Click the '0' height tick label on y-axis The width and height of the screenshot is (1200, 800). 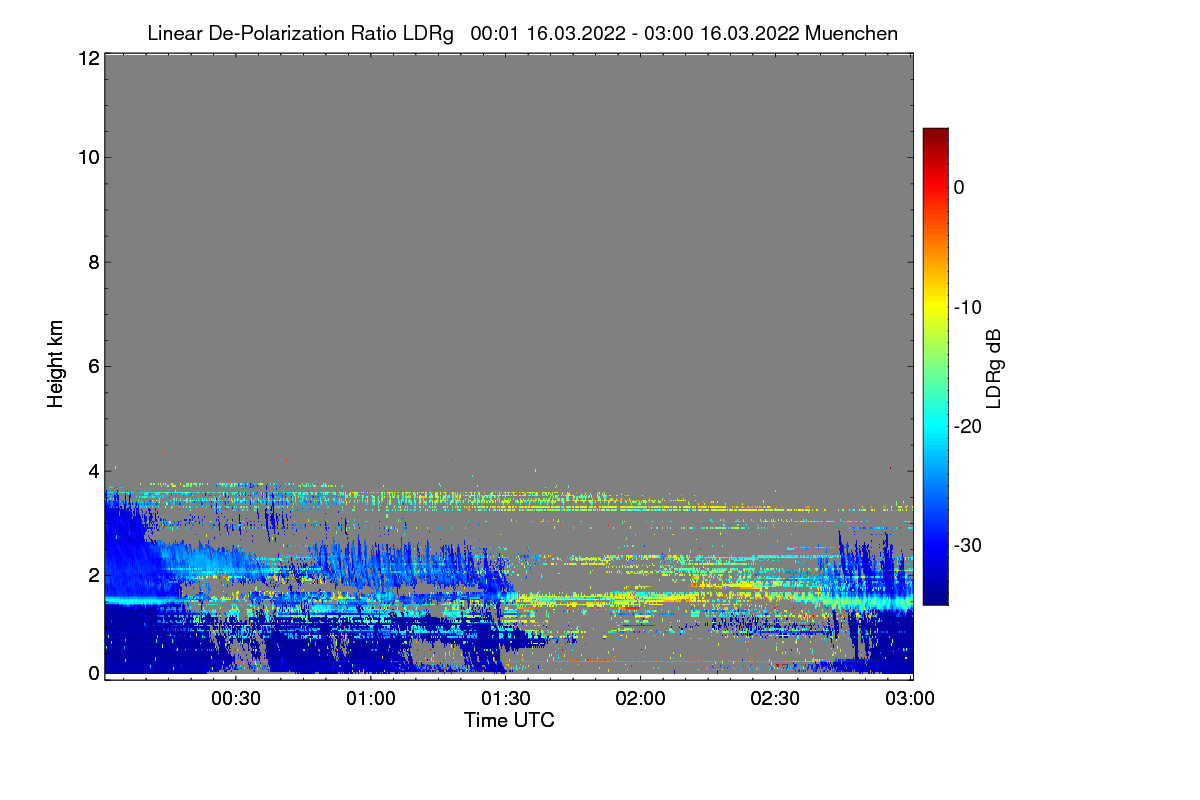[x=93, y=673]
